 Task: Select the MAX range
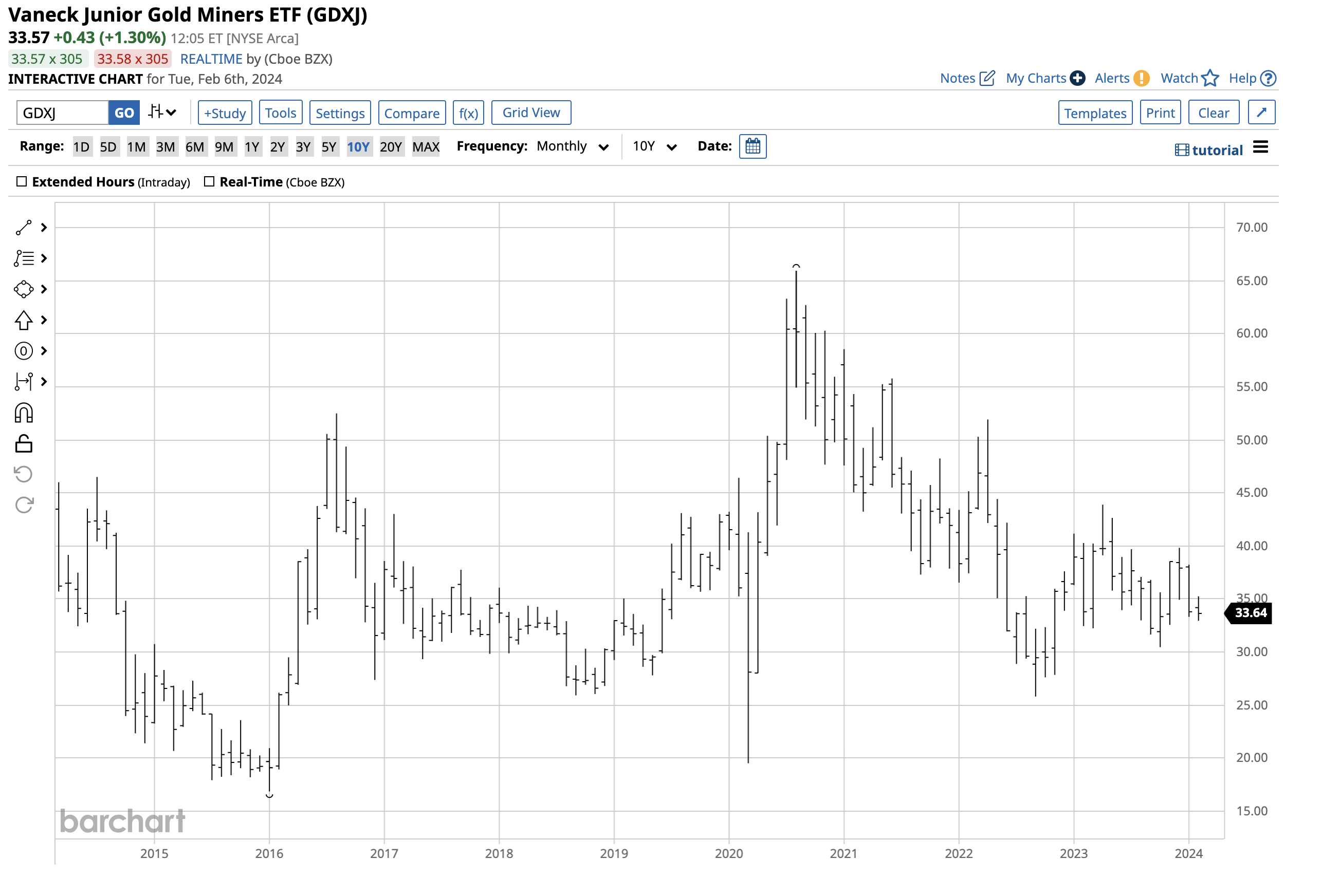tap(426, 147)
